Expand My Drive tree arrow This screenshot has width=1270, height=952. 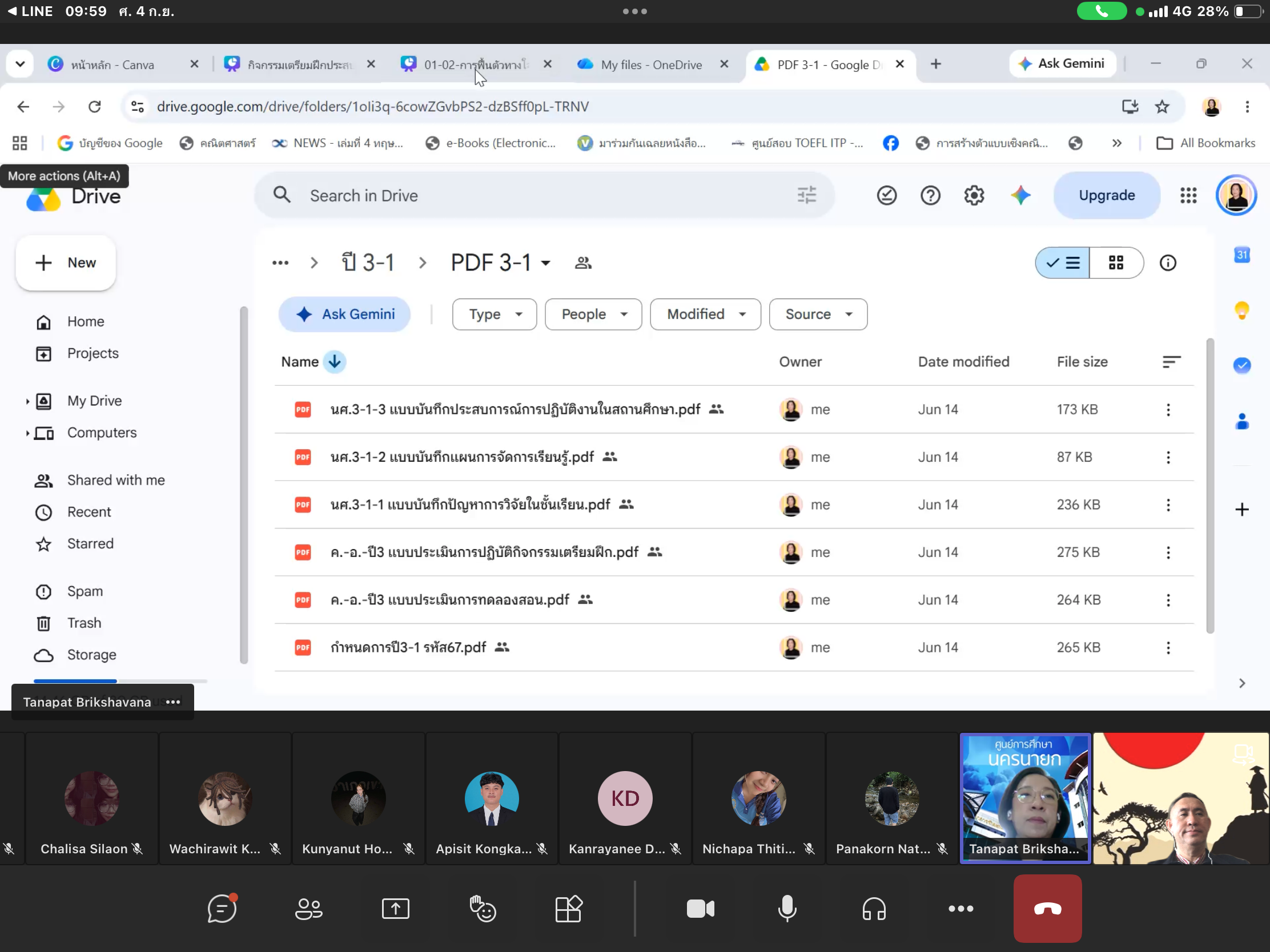click(x=27, y=401)
